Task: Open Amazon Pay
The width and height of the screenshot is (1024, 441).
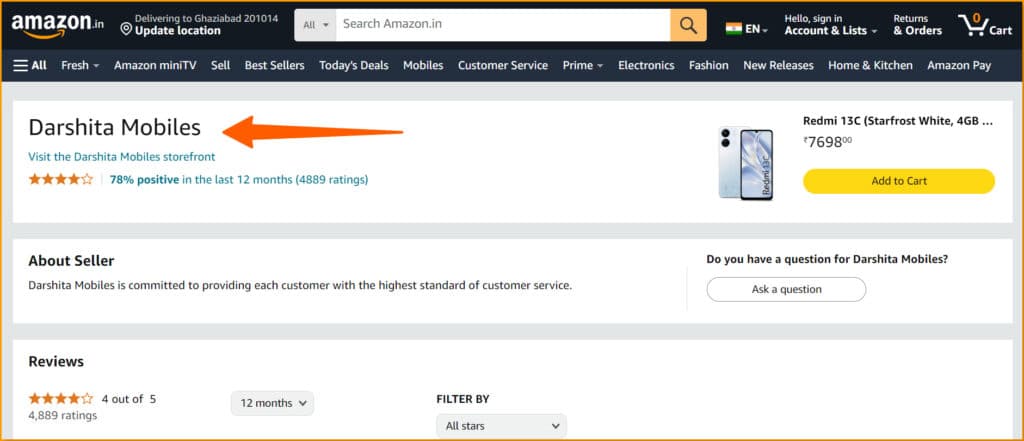Action: pyautogui.click(x=959, y=65)
